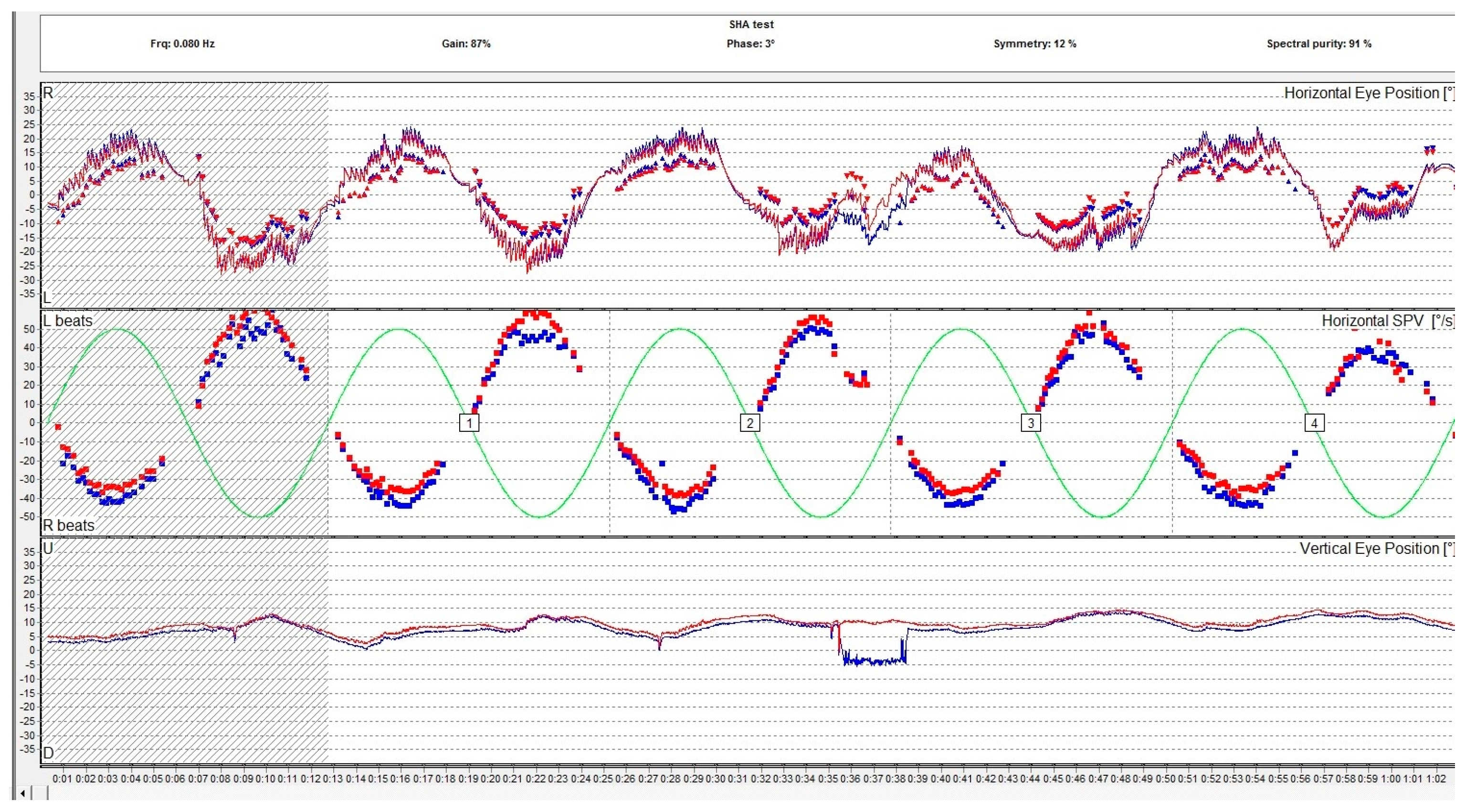Image resolution: width=1476 pixels, height=812 pixels.
Task: Click the Spectral purity: 91 % readout
Action: [1319, 43]
